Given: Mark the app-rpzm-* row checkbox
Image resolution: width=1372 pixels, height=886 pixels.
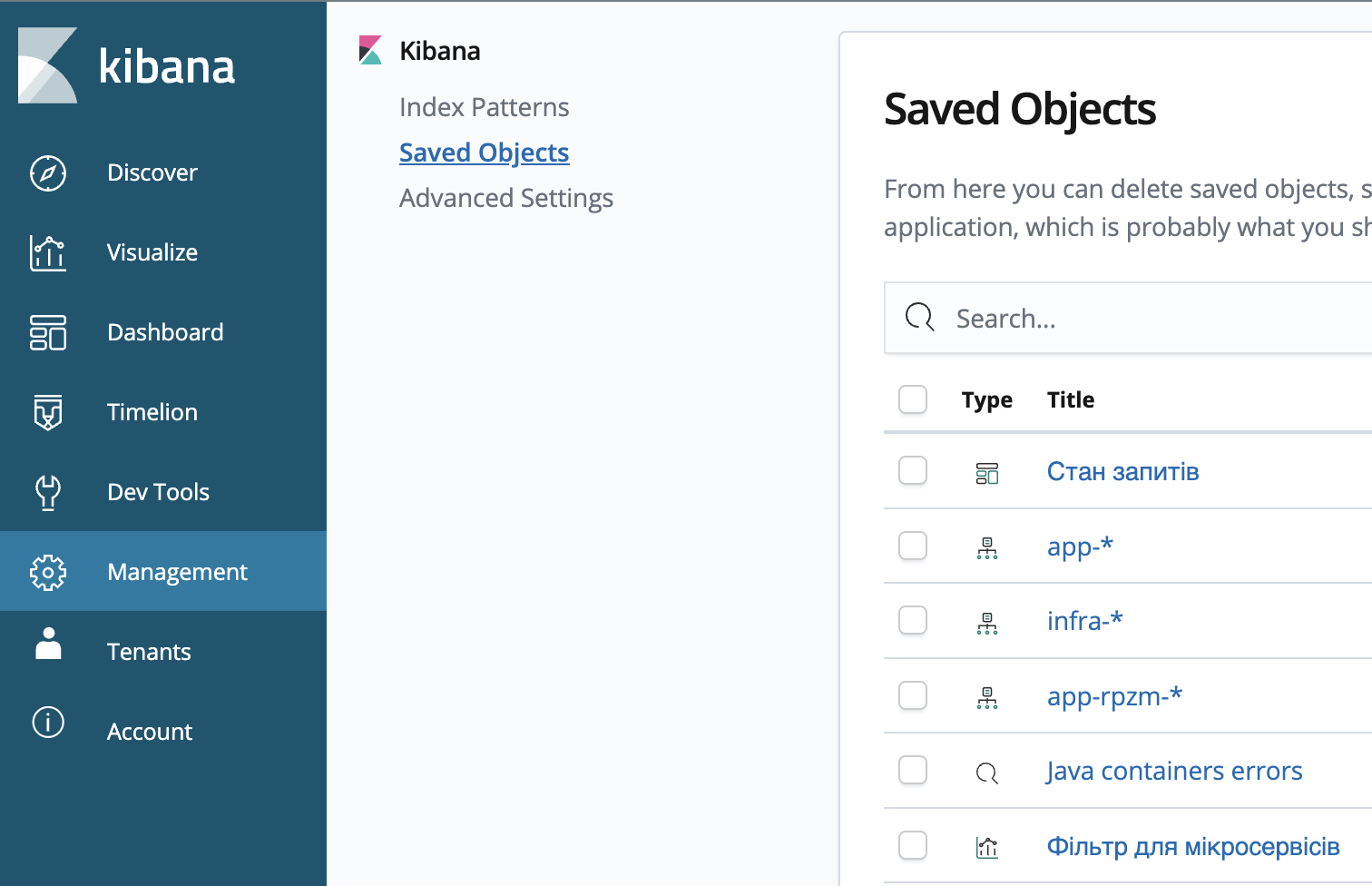Looking at the screenshot, I should (x=913, y=695).
